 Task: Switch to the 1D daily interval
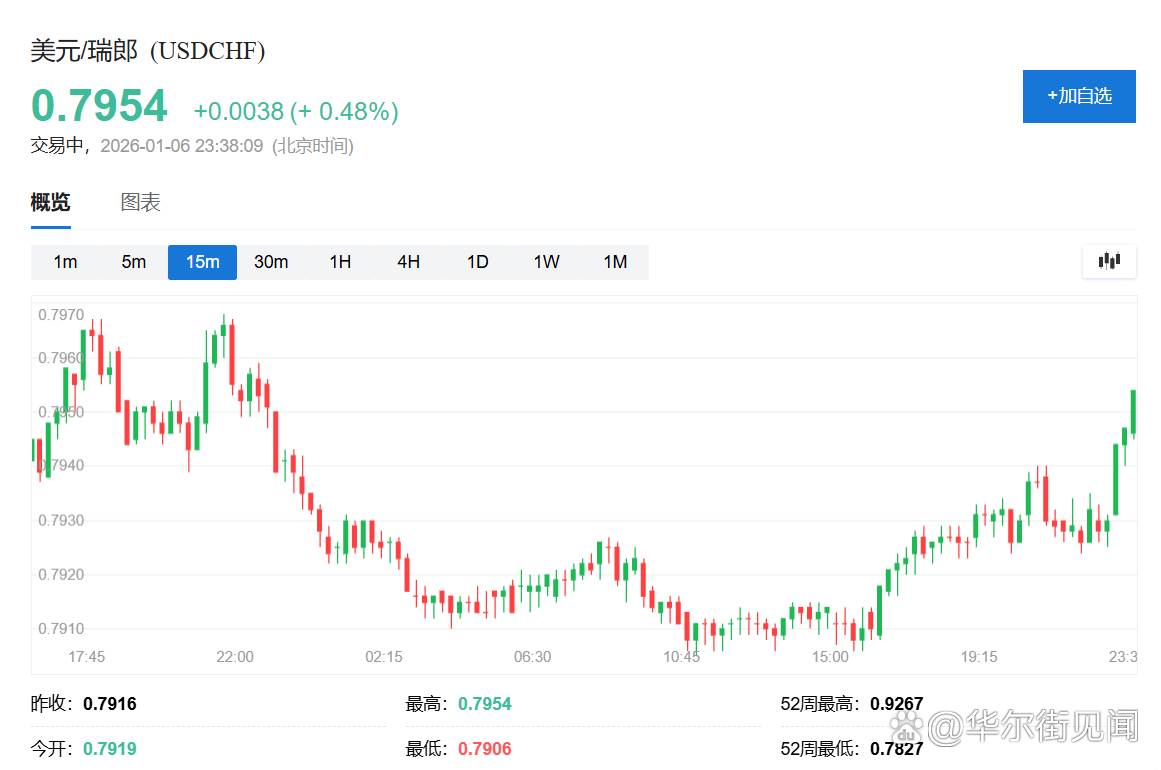[x=477, y=262]
